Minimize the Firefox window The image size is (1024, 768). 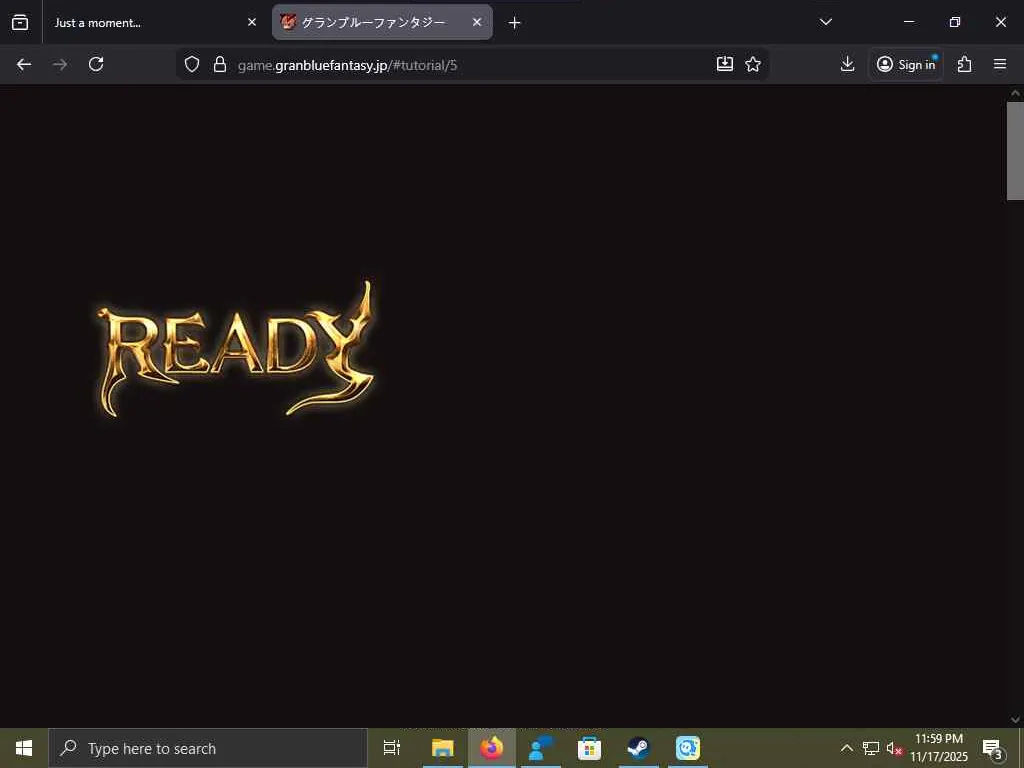[909, 22]
